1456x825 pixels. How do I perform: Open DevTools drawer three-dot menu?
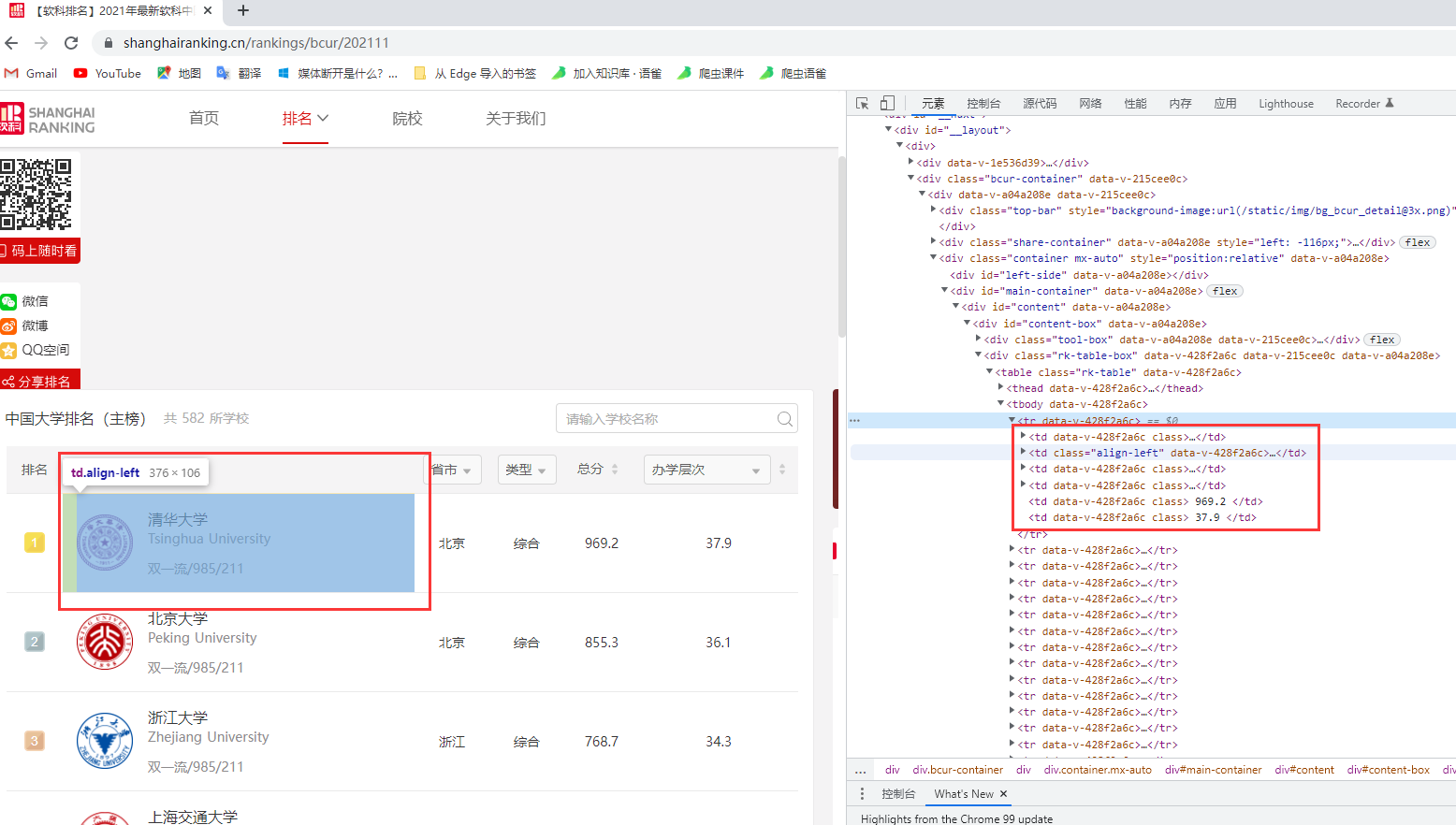tap(863, 793)
